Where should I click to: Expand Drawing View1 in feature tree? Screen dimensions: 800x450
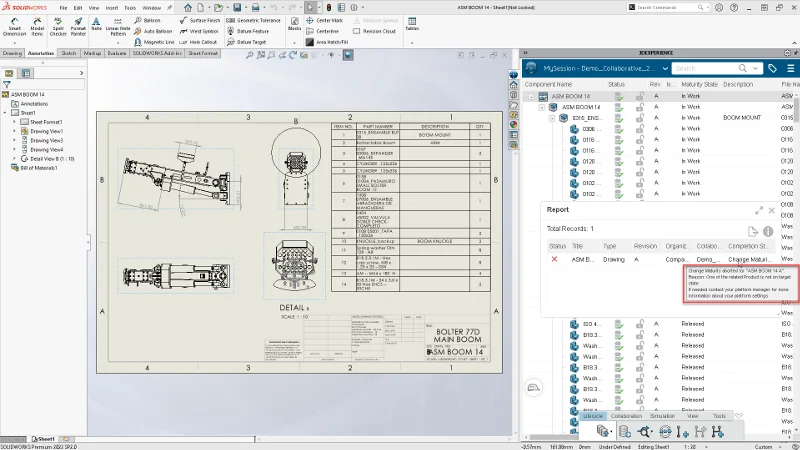(x=14, y=131)
